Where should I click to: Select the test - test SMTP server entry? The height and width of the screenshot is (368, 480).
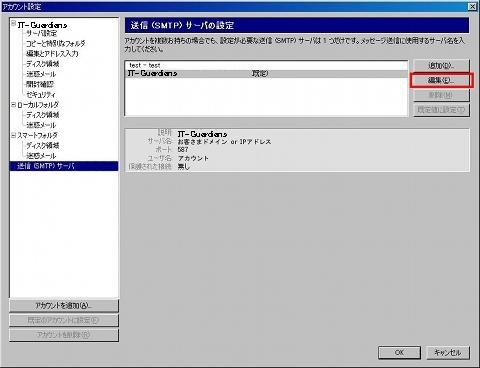point(266,65)
